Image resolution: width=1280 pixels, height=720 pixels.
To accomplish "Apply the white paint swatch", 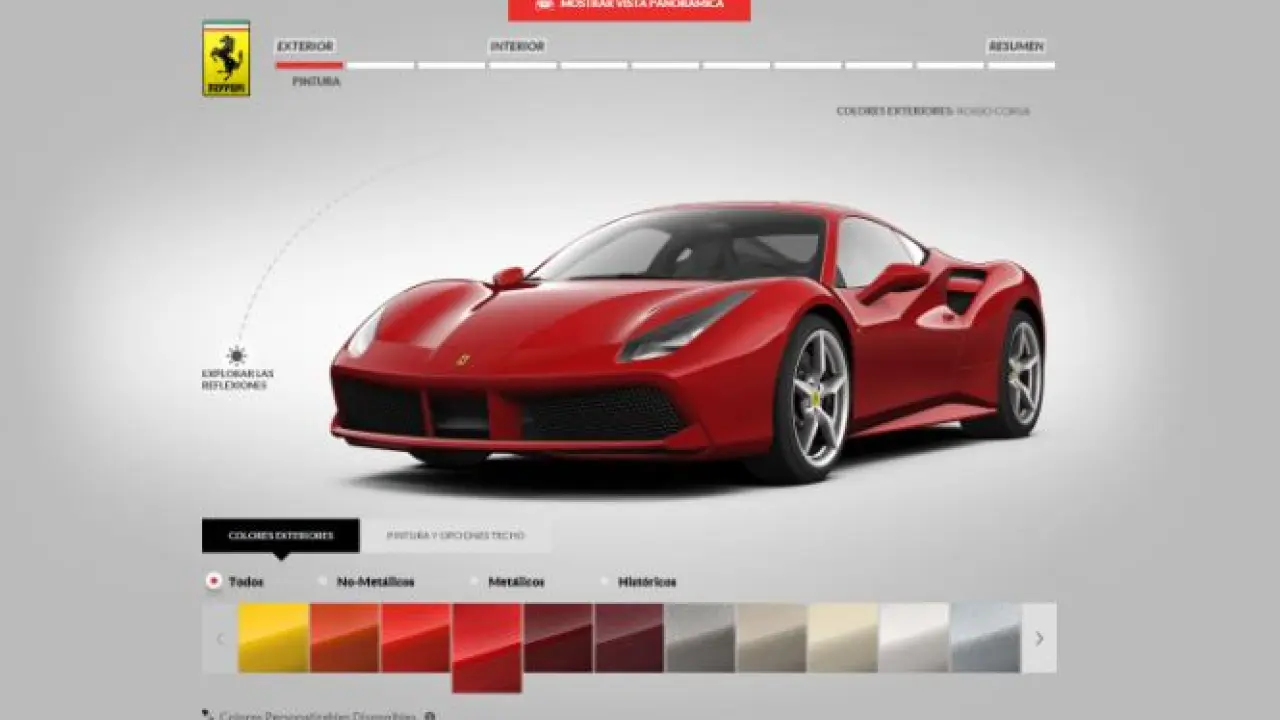I will click(x=914, y=637).
